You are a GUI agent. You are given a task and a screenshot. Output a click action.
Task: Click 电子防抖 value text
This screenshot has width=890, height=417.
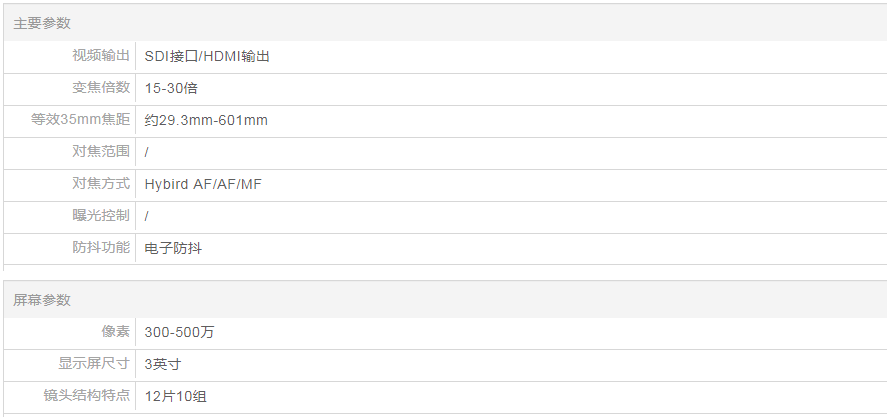(173, 248)
